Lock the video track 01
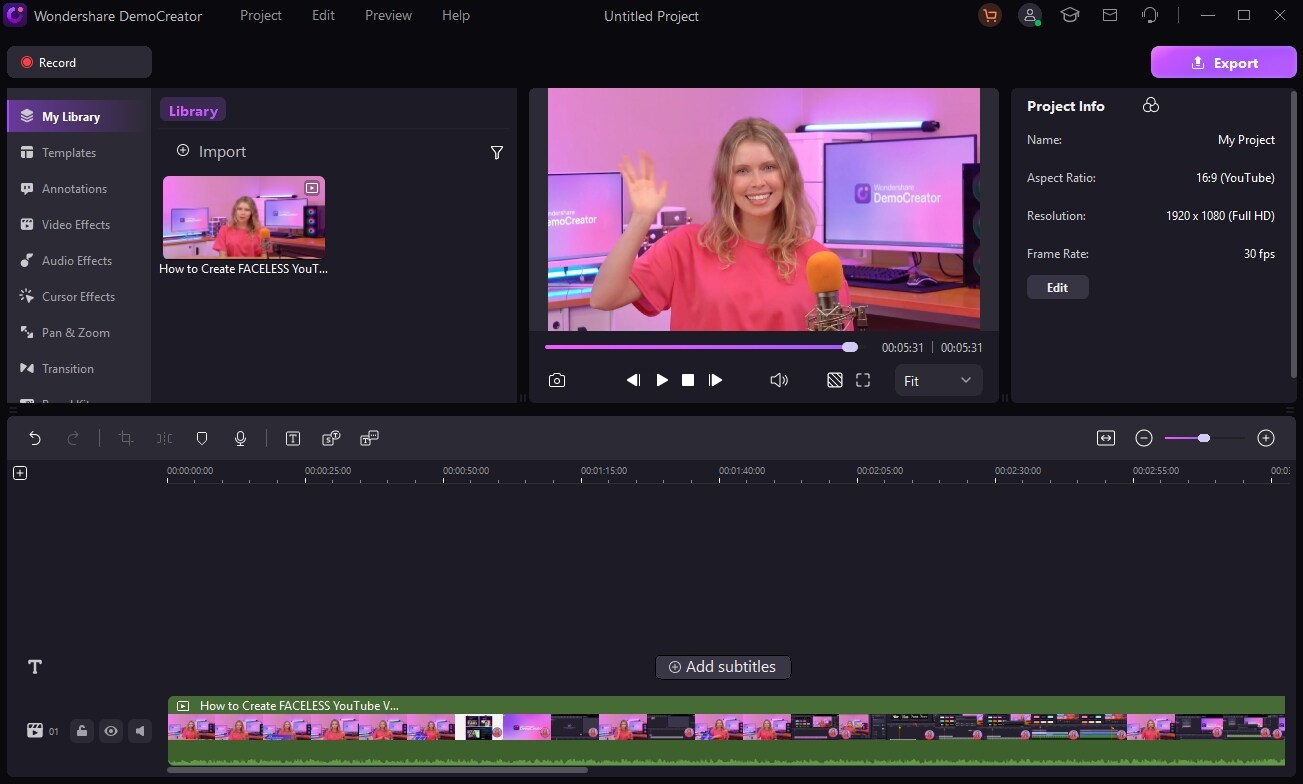The width and height of the screenshot is (1303, 784). click(x=81, y=731)
